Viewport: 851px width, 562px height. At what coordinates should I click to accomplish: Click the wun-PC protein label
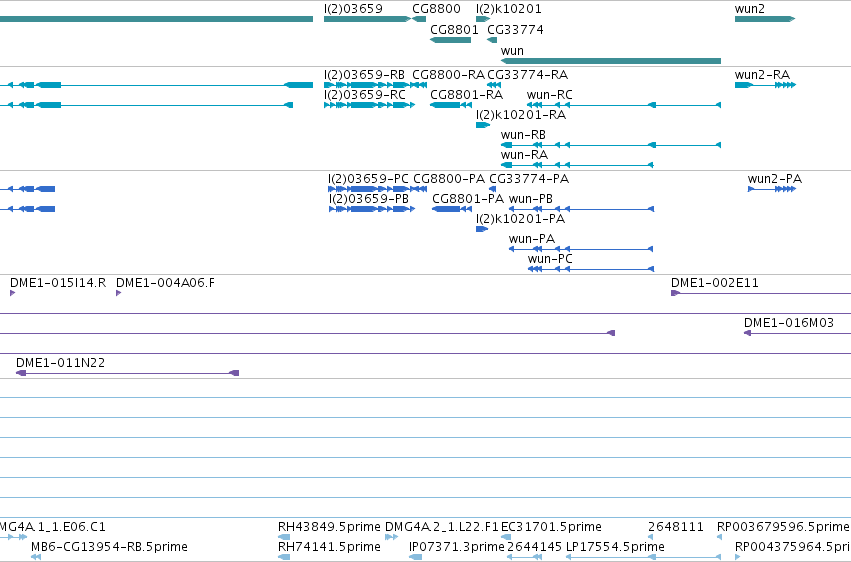pos(550,259)
